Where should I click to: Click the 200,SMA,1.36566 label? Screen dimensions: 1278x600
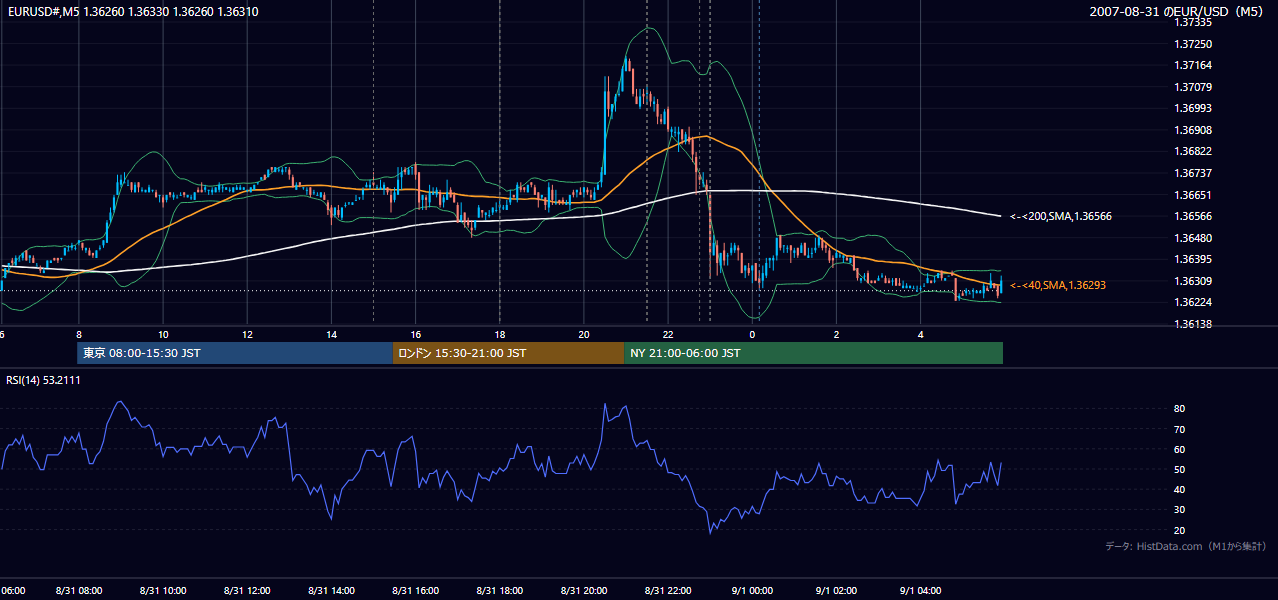[x=1059, y=216]
